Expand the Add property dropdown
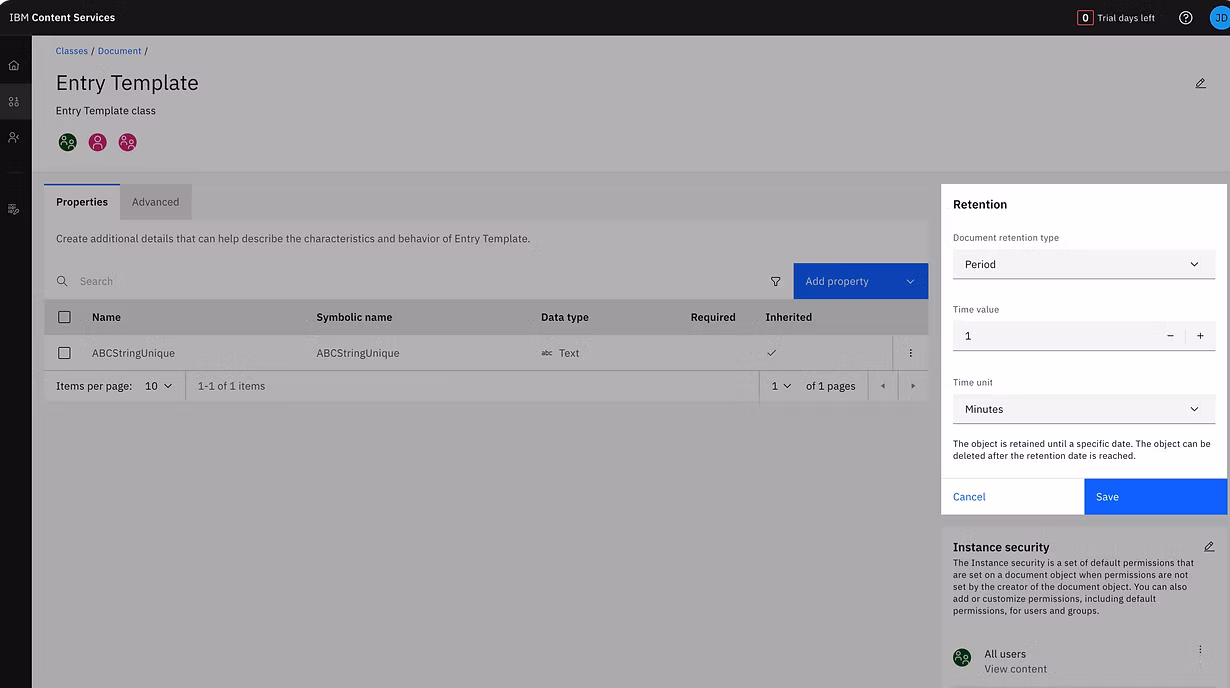This screenshot has height=688, width=1230. [x=910, y=282]
